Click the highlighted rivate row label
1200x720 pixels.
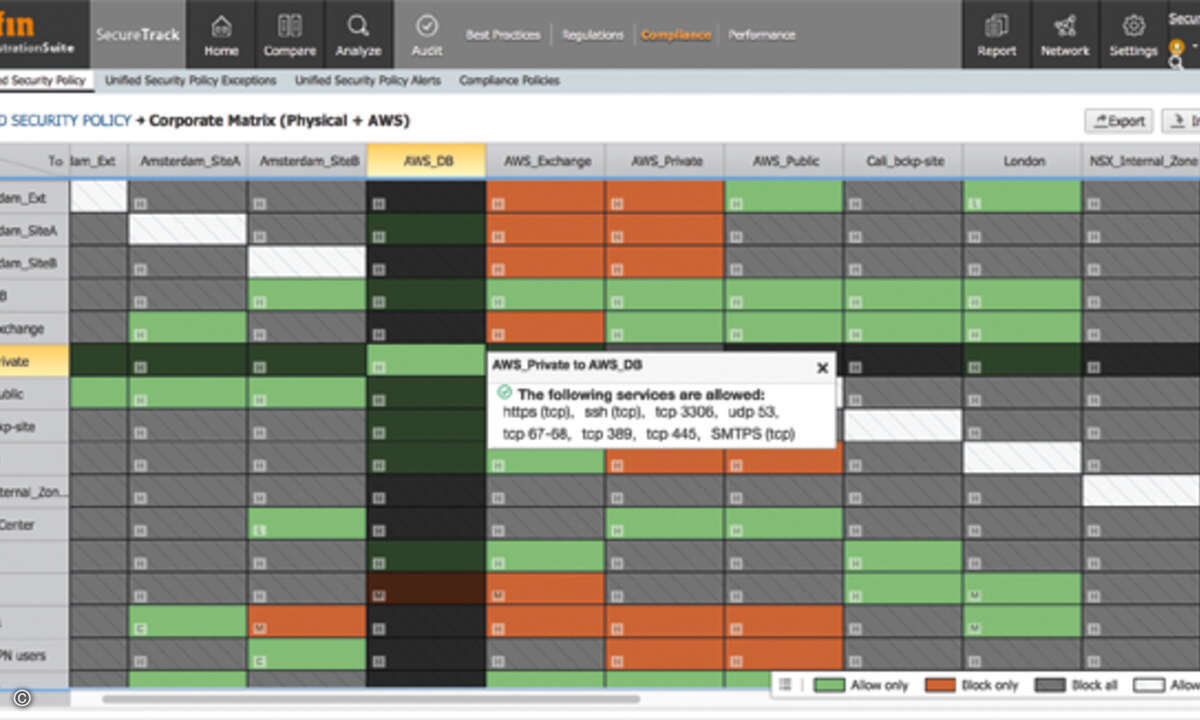tap(34, 361)
